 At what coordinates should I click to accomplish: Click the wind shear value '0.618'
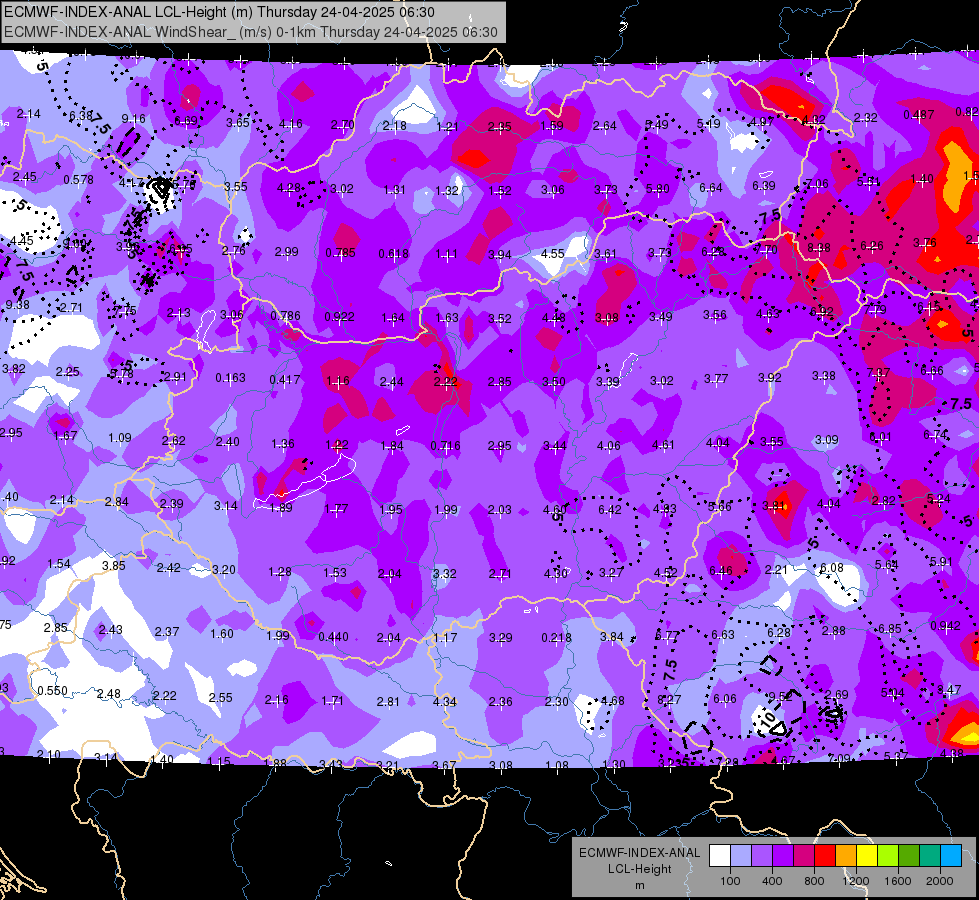[x=393, y=254]
